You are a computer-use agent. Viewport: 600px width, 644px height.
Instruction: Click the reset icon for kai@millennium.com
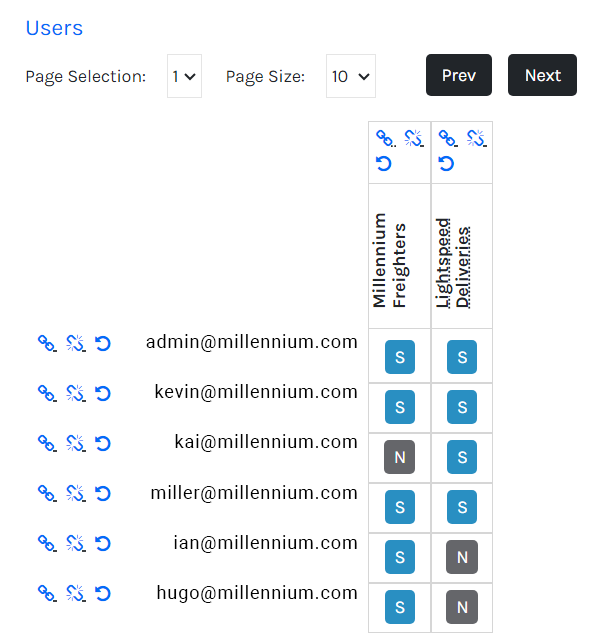coord(103,444)
